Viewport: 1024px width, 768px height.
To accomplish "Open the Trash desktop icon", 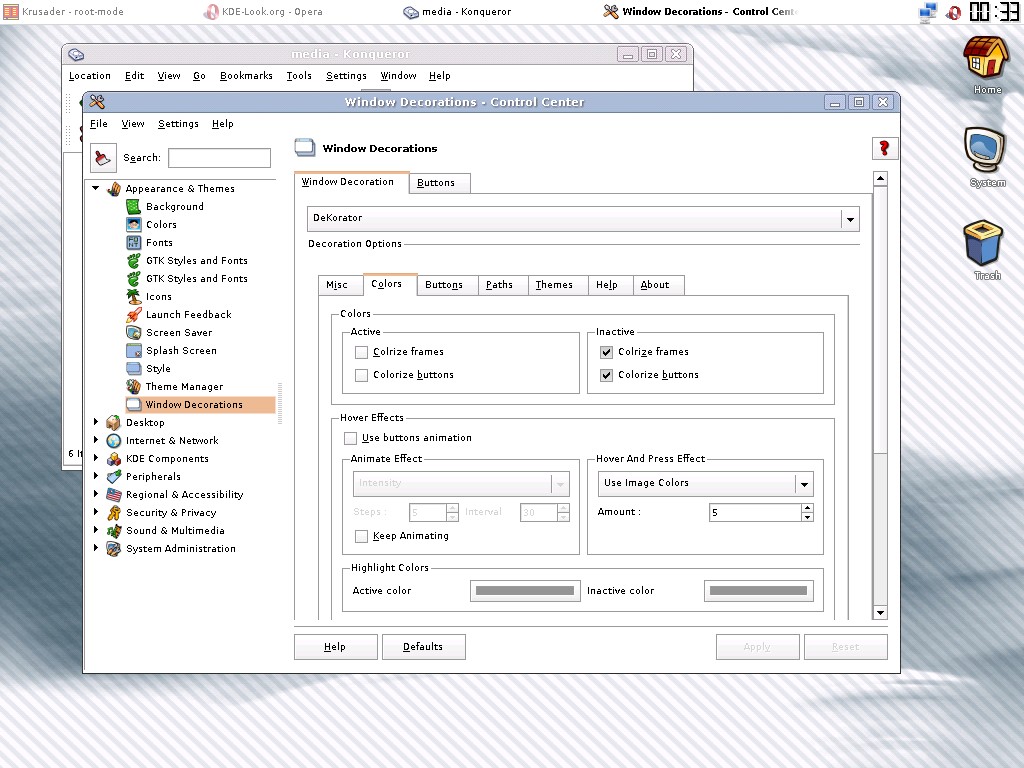I will tap(984, 244).
